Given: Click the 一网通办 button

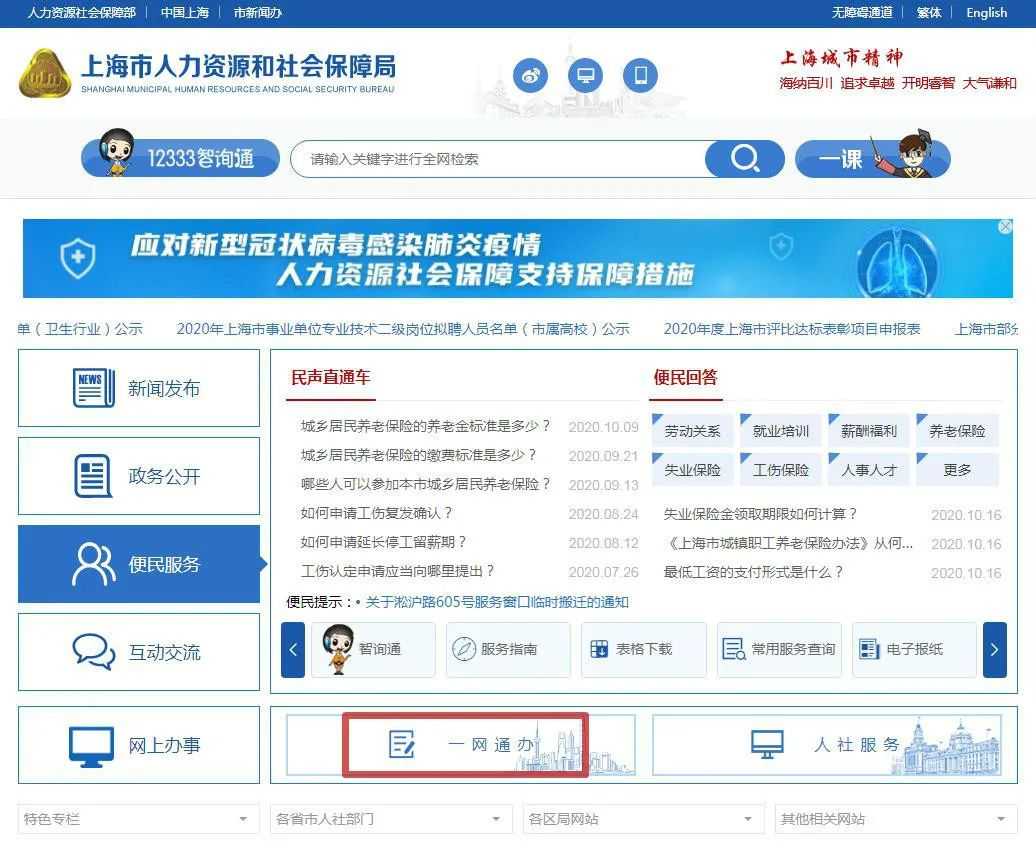Looking at the screenshot, I should pyautogui.click(x=465, y=745).
